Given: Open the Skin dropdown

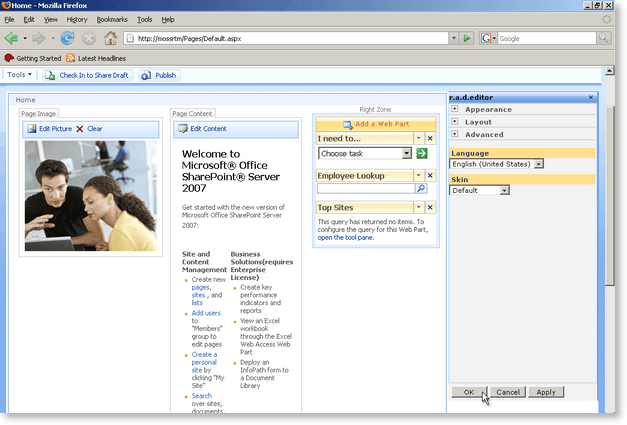Looking at the screenshot, I should click(505, 190).
